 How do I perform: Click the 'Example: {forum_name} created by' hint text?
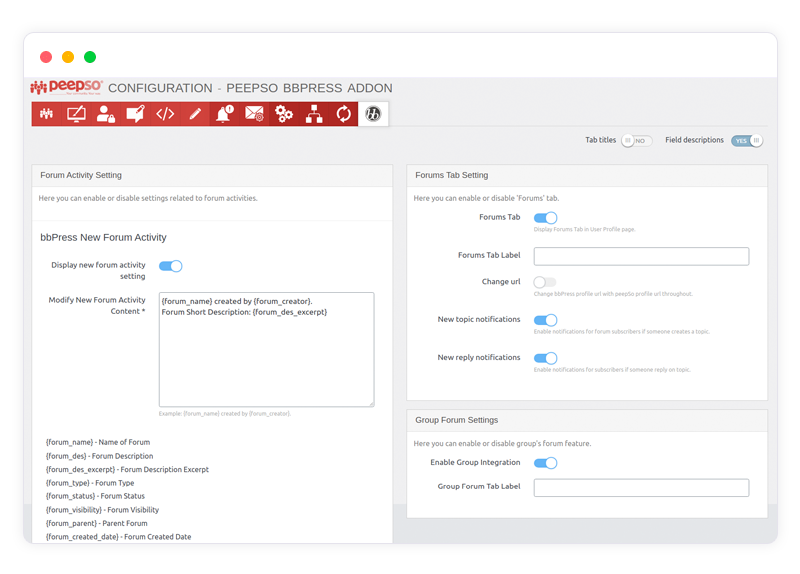click(x=225, y=414)
